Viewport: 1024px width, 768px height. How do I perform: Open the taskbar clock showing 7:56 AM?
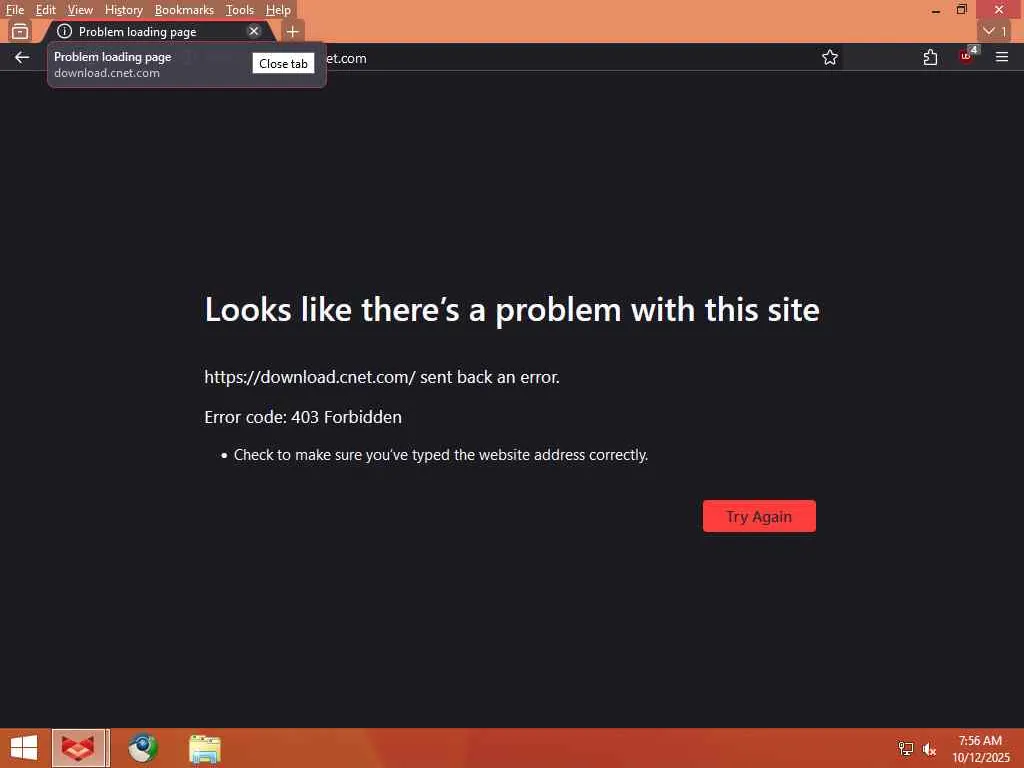[x=980, y=749]
